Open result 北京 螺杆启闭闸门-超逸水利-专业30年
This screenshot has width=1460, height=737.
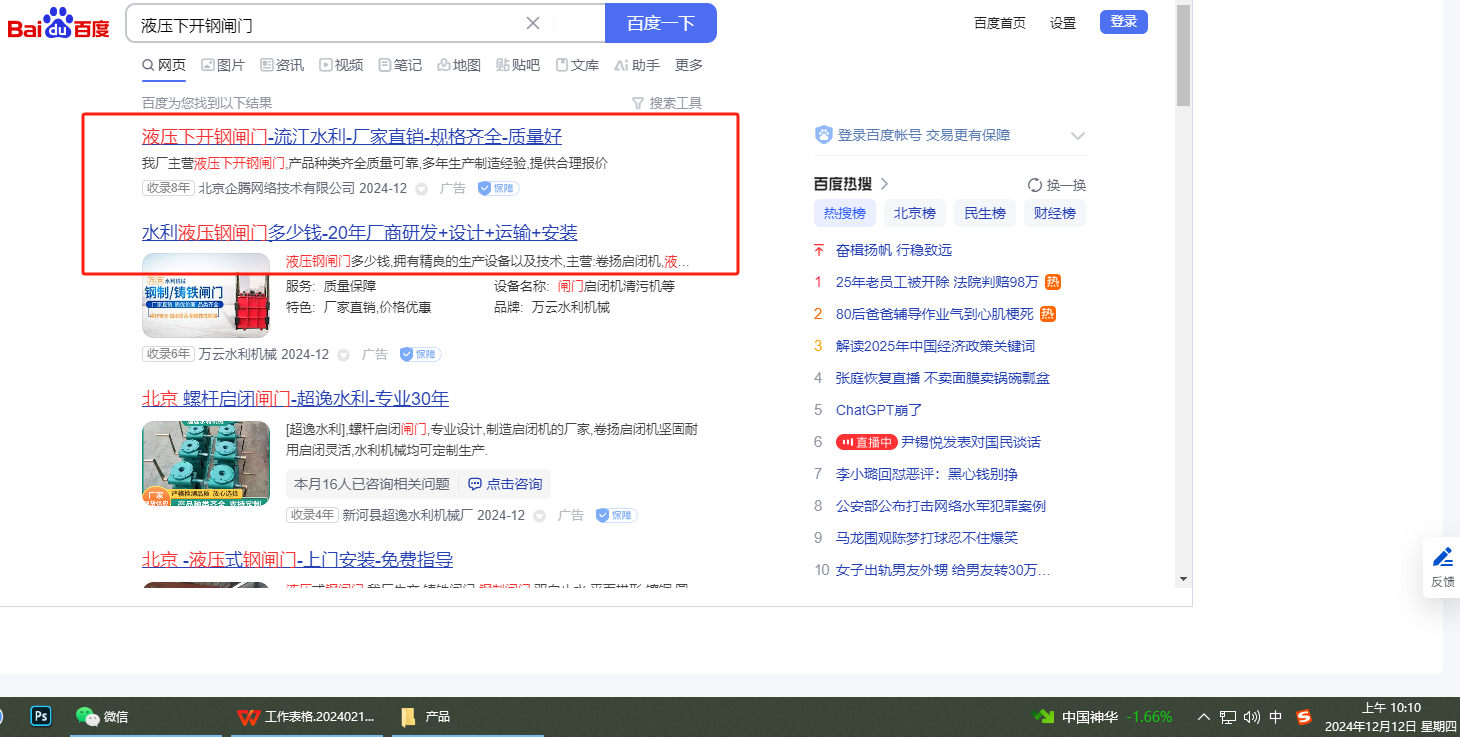point(296,399)
